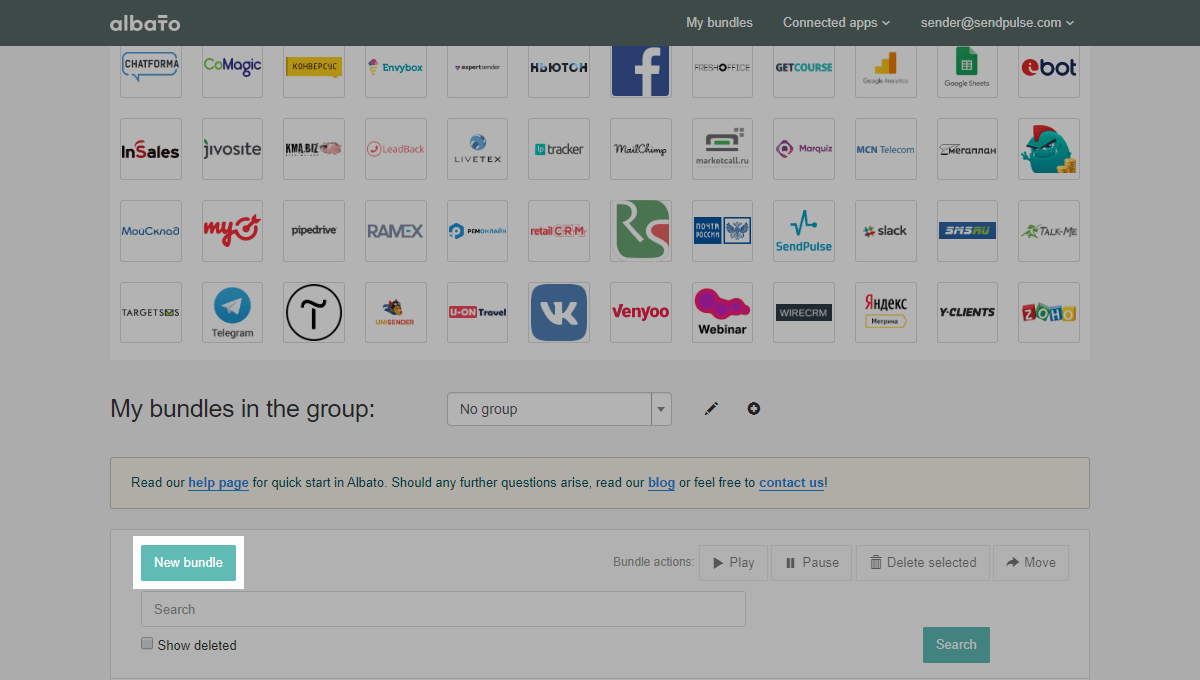Open the green monster mascot app tile
This screenshot has height=680, width=1200.
(x=1049, y=149)
